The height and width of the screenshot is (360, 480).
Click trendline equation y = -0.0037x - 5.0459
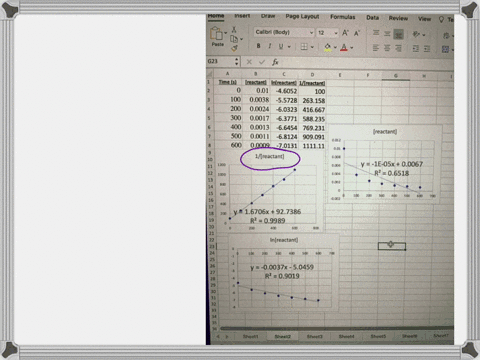[x=282, y=267]
